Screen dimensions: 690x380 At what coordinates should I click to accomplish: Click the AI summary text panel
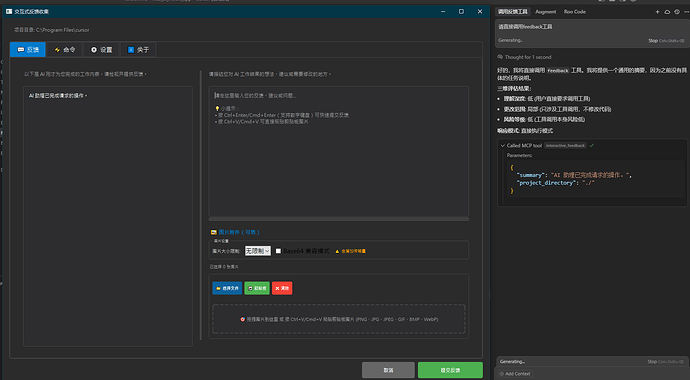tap(108, 216)
